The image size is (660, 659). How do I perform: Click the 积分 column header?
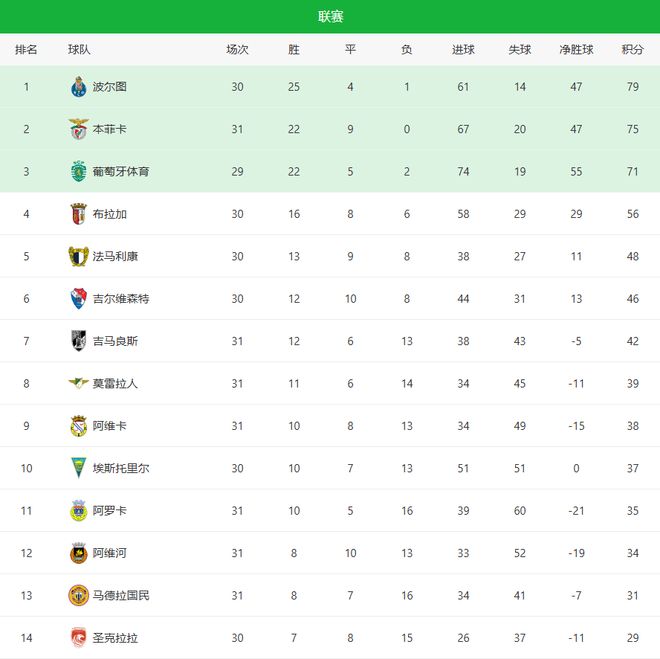click(x=632, y=49)
